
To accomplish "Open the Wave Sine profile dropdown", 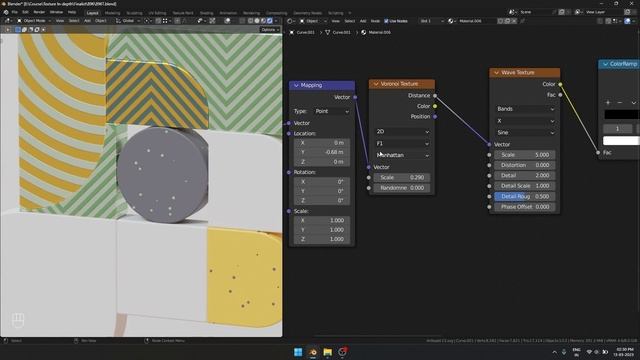I will pos(525,133).
